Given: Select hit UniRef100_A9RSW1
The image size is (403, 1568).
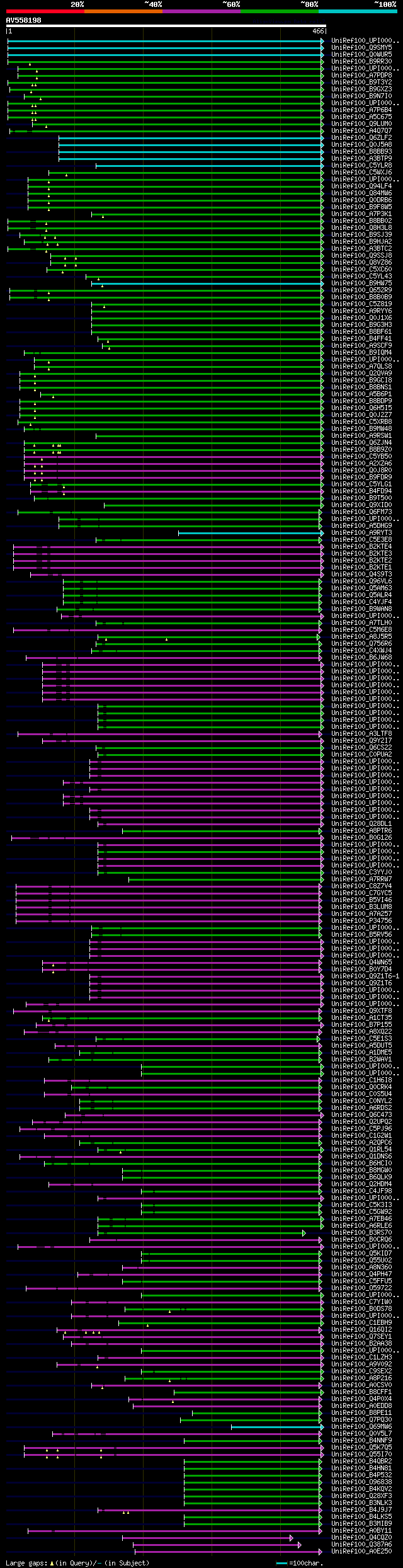Looking at the screenshot, I should 361,435.
